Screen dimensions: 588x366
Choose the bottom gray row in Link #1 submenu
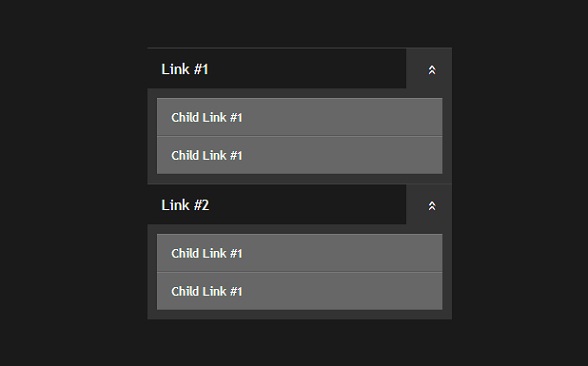pos(300,155)
